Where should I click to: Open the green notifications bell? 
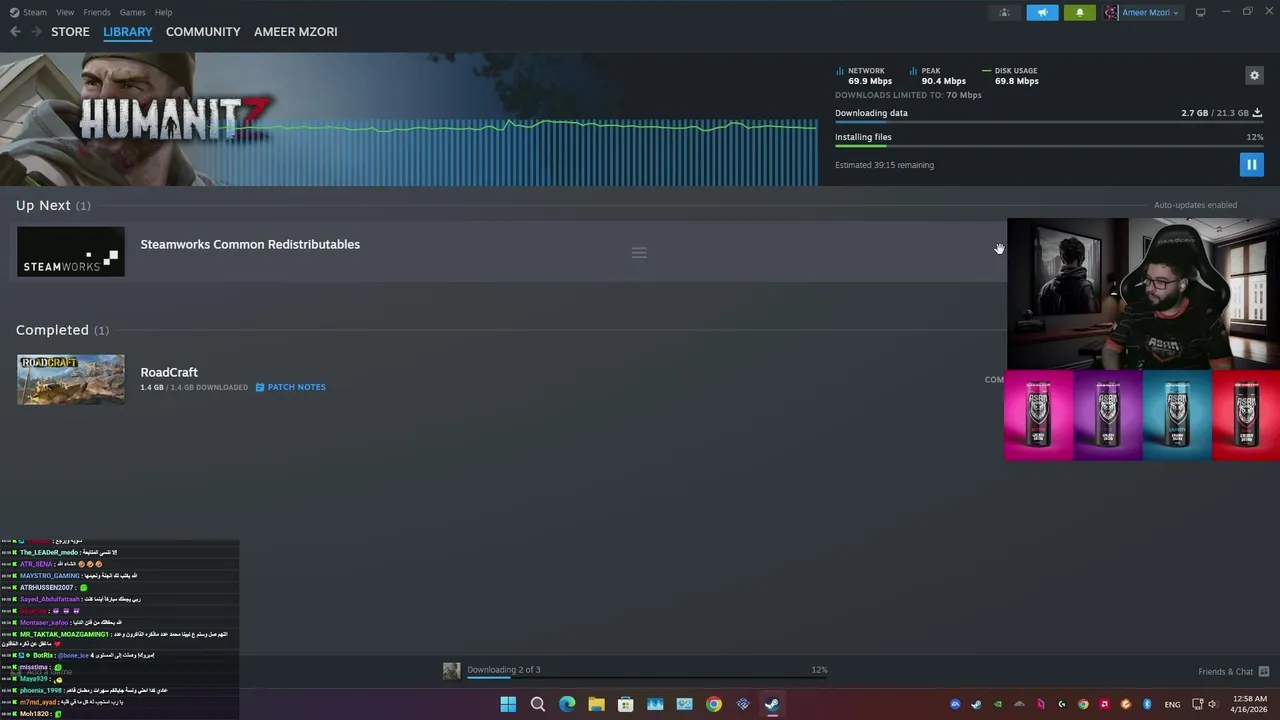tap(1079, 12)
